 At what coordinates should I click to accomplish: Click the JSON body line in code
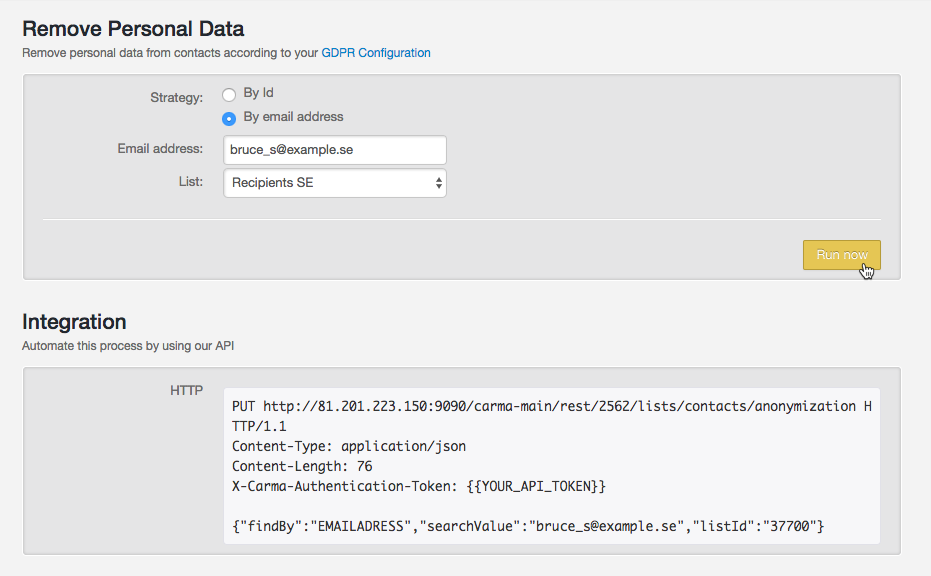(528, 526)
